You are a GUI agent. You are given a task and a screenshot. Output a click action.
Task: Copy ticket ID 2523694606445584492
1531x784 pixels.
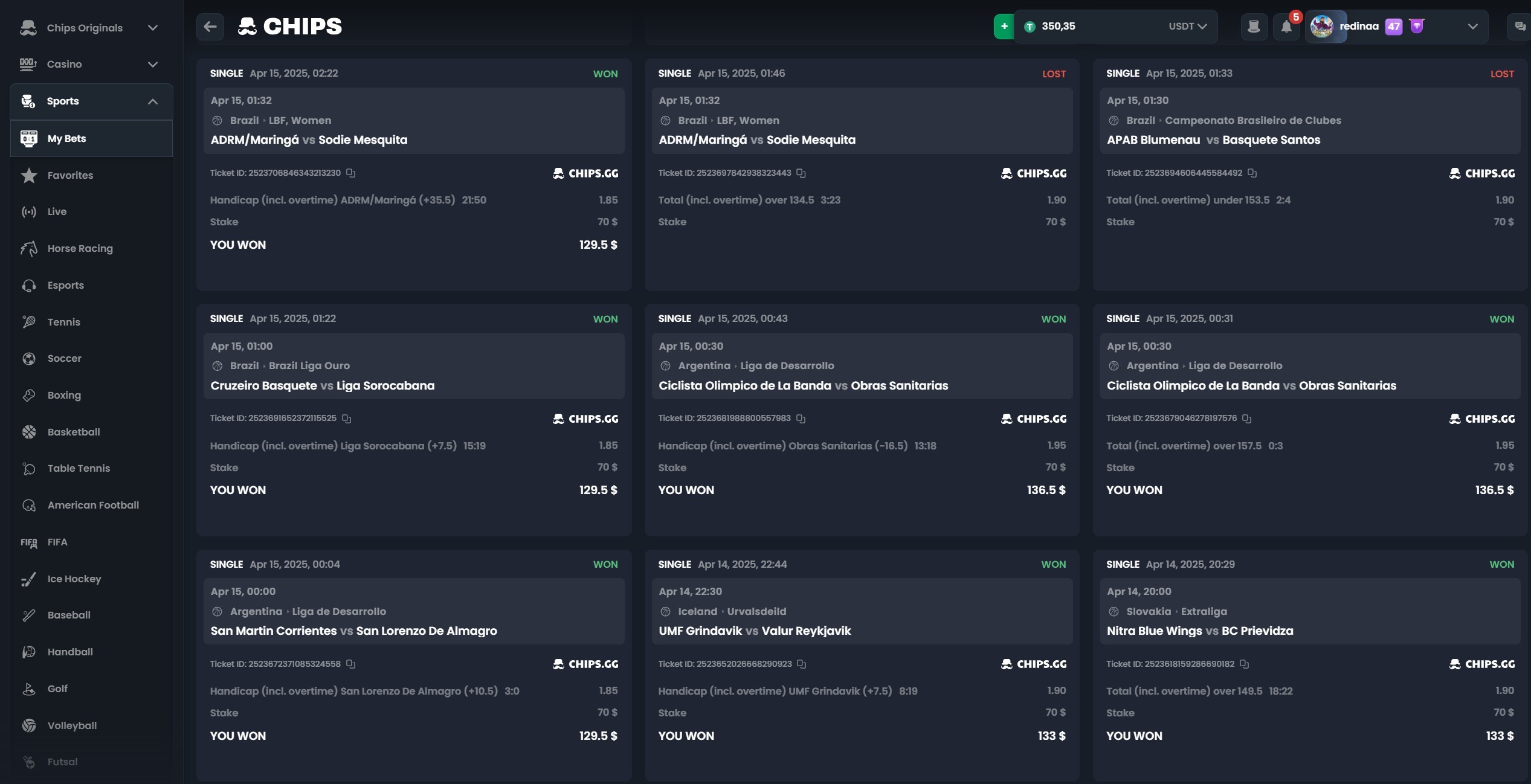pyautogui.click(x=1252, y=173)
